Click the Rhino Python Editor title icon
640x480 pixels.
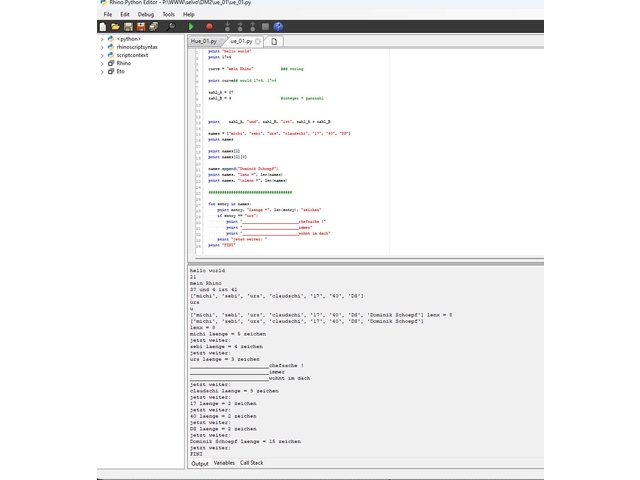[103, 2]
